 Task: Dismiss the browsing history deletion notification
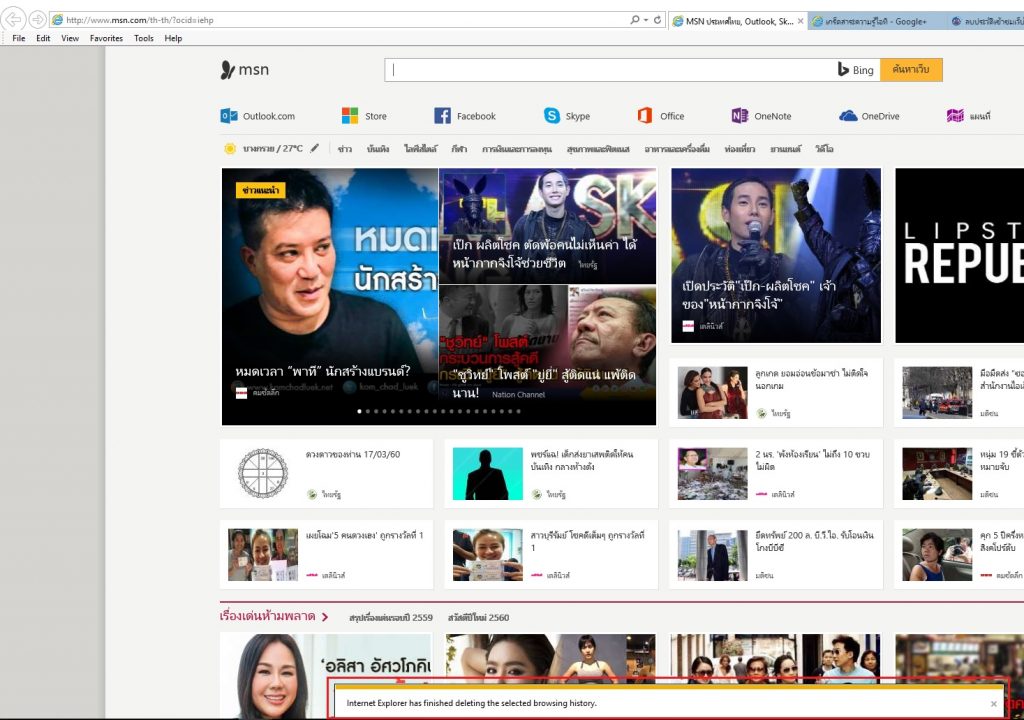(x=994, y=702)
